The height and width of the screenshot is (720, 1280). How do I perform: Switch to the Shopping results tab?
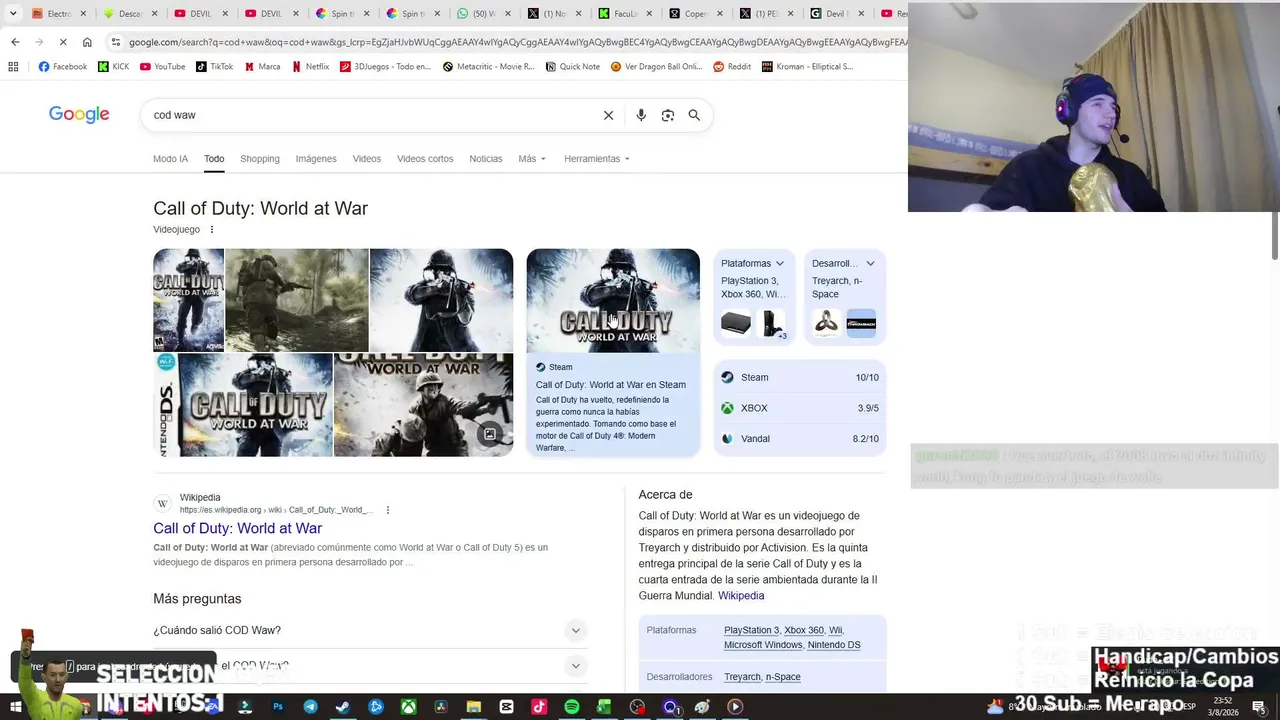tap(260, 159)
